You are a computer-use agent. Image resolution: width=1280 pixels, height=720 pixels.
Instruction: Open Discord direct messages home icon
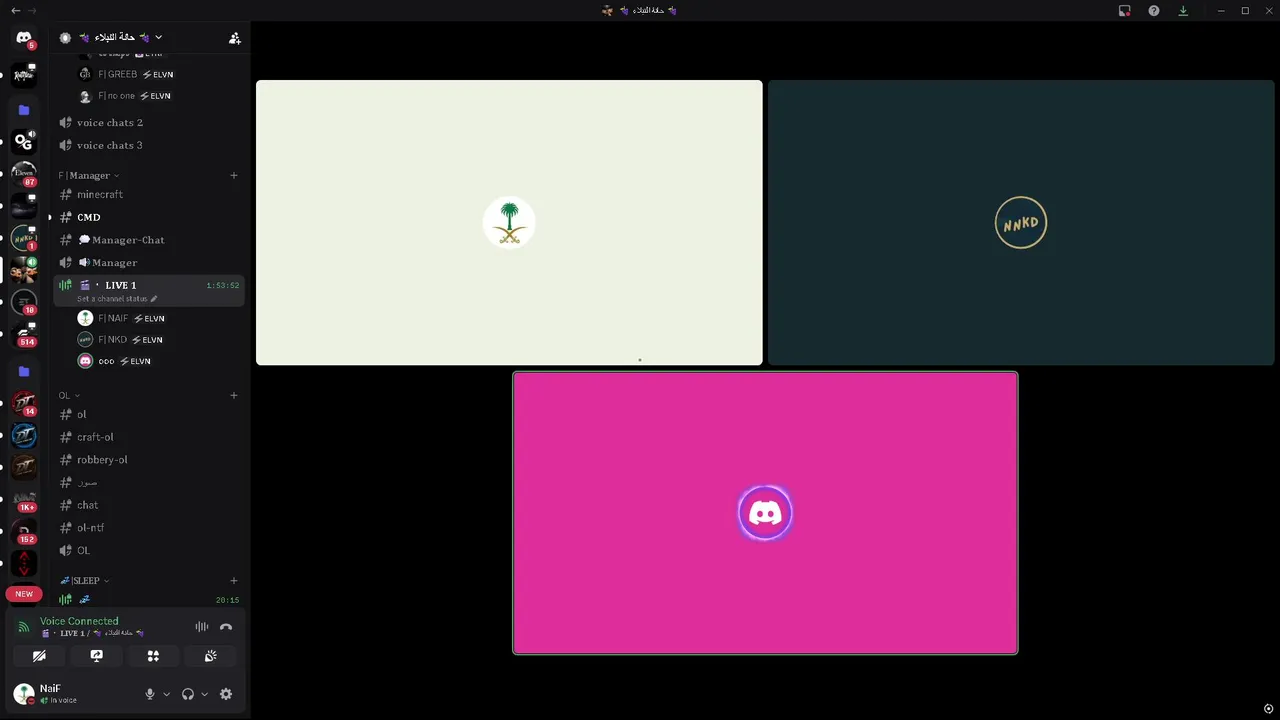(x=24, y=38)
